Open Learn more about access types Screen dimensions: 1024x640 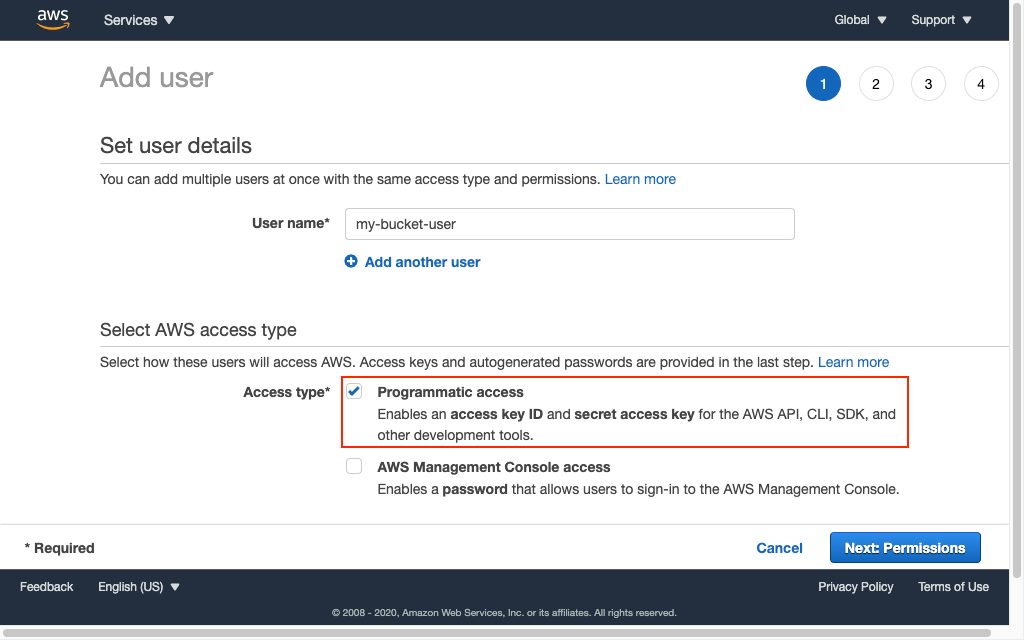click(853, 361)
